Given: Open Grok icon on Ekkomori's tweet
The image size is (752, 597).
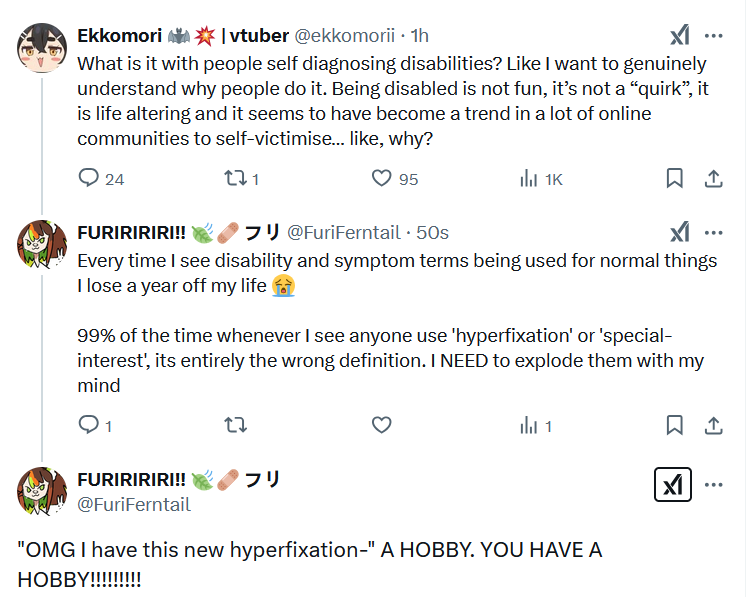Looking at the screenshot, I should coord(679,35).
